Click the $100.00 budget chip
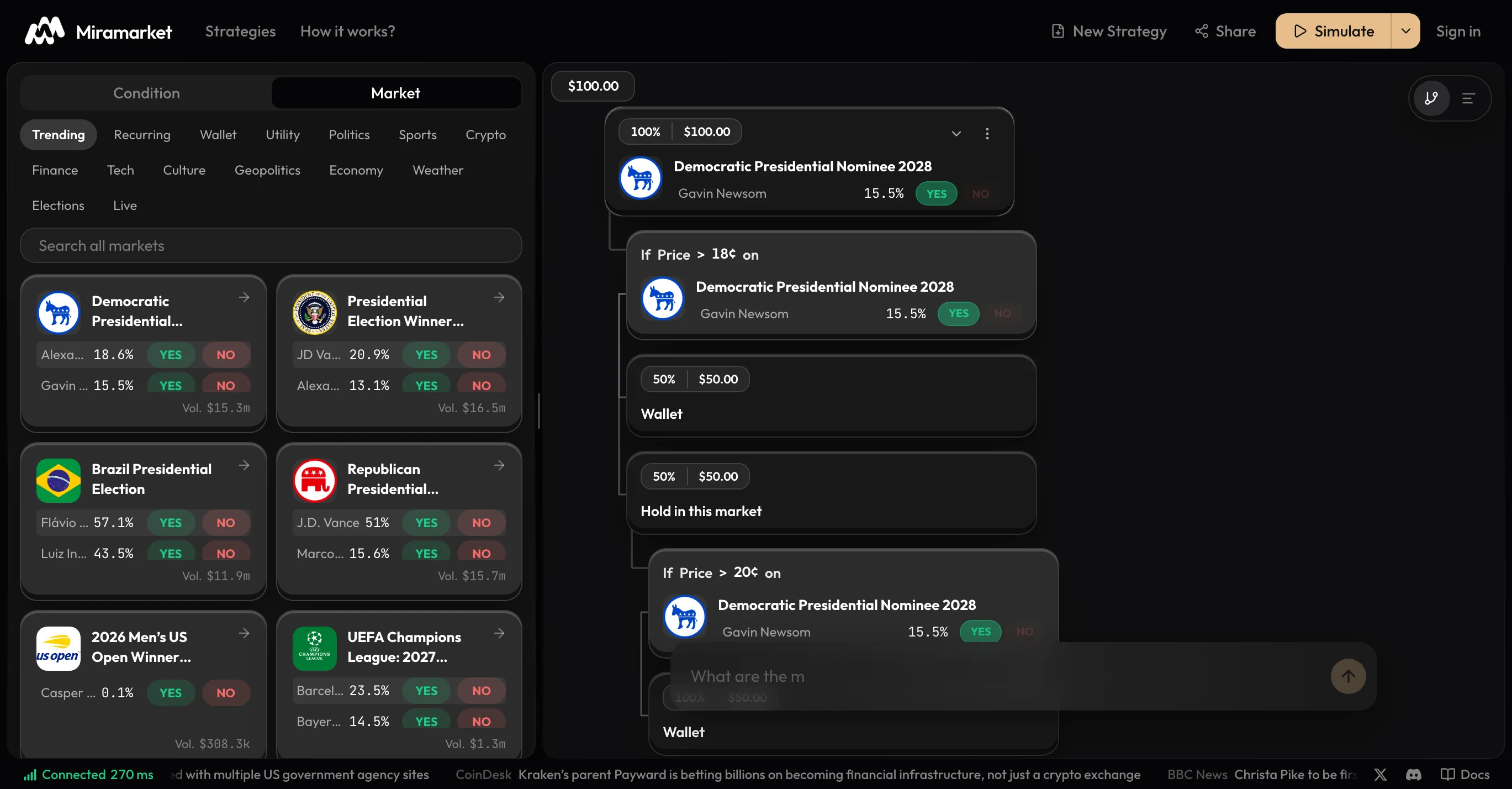 [593, 86]
